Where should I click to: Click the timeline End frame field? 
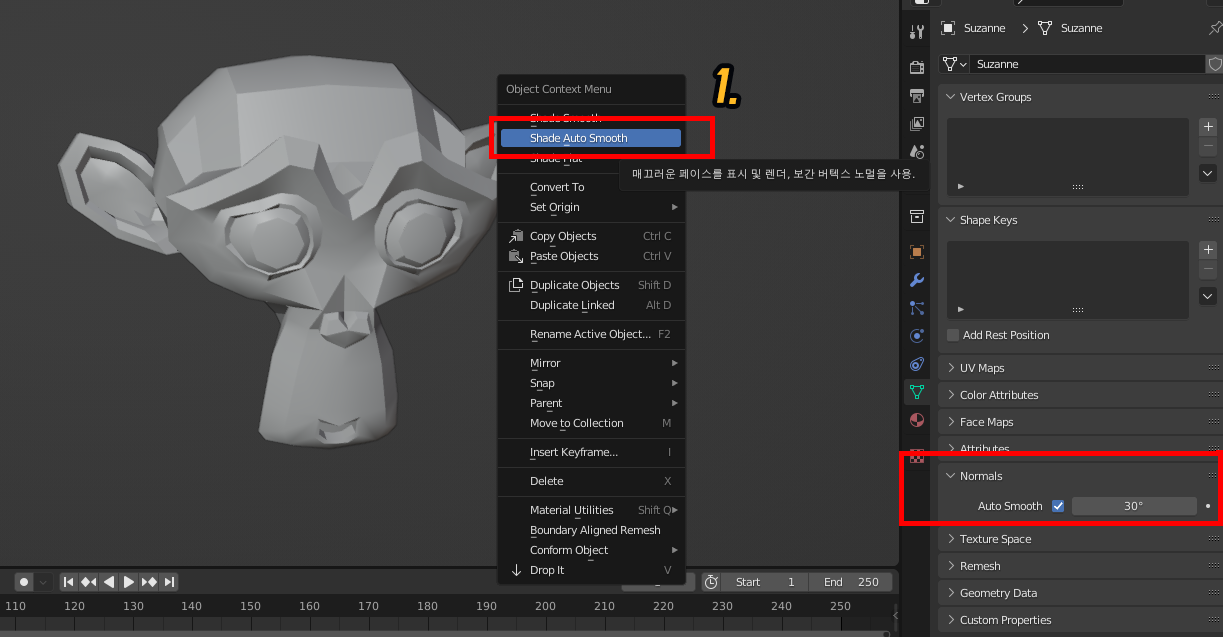[850, 582]
